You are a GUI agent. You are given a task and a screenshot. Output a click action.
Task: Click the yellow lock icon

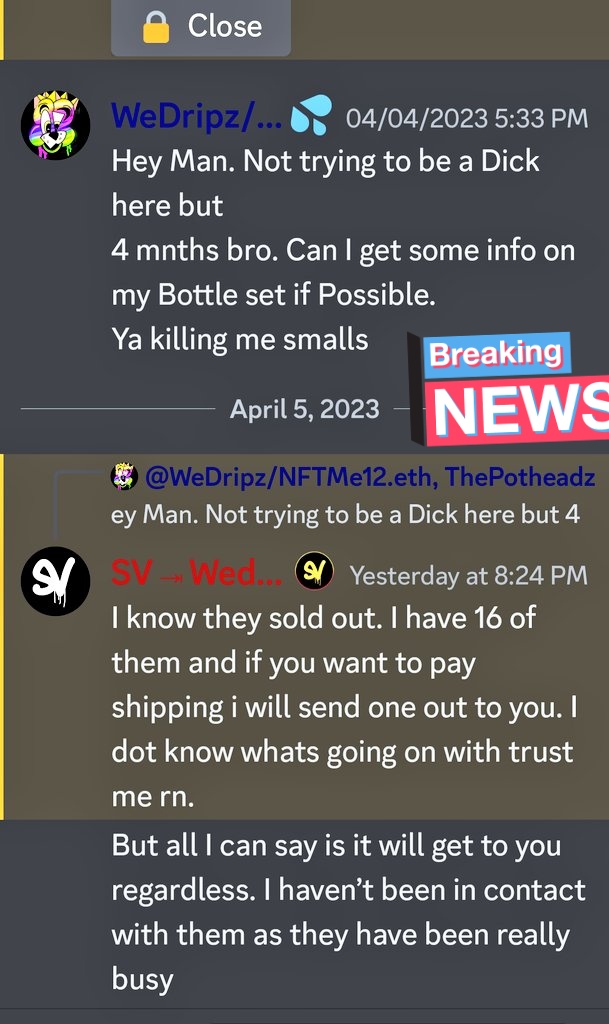pyautogui.click(x=156, y=27)
